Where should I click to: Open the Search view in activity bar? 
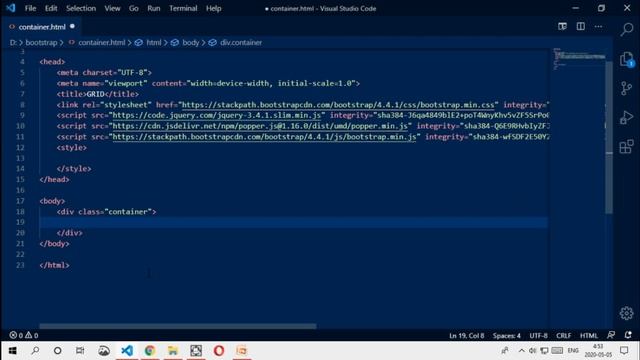point(627,29)
